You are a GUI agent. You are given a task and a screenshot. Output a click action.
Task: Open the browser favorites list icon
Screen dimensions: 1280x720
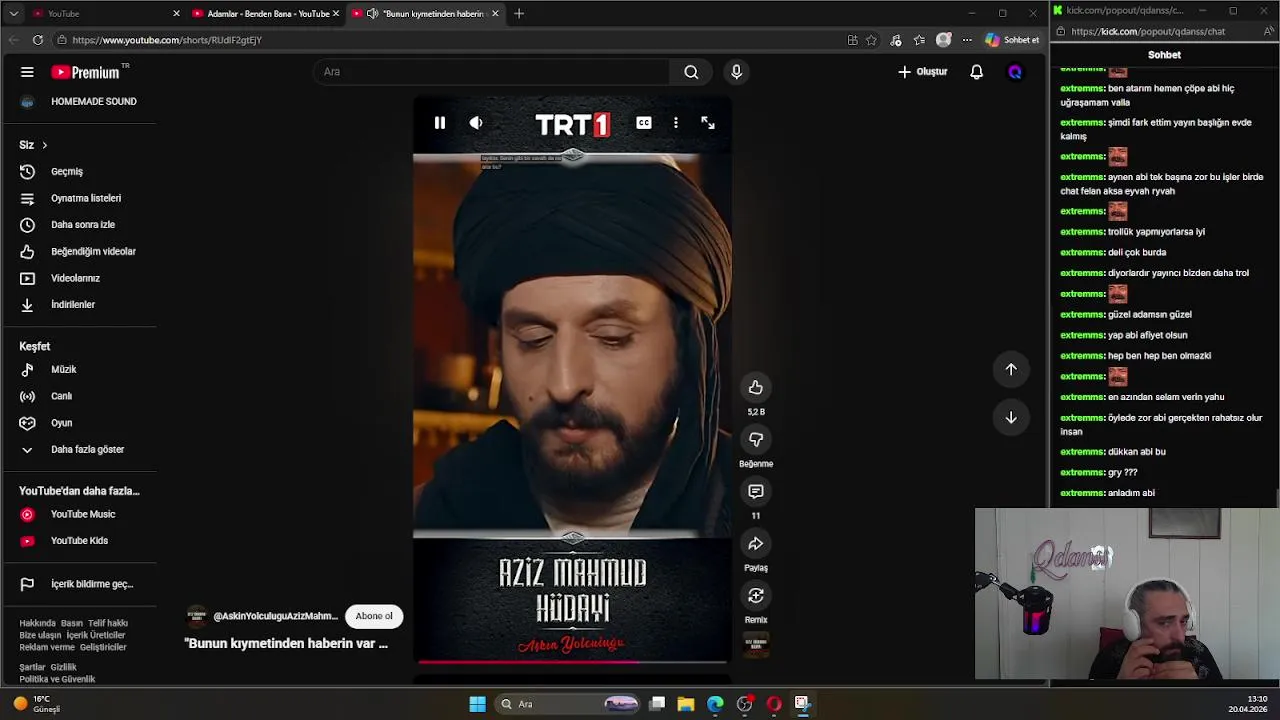pos(919,40)
